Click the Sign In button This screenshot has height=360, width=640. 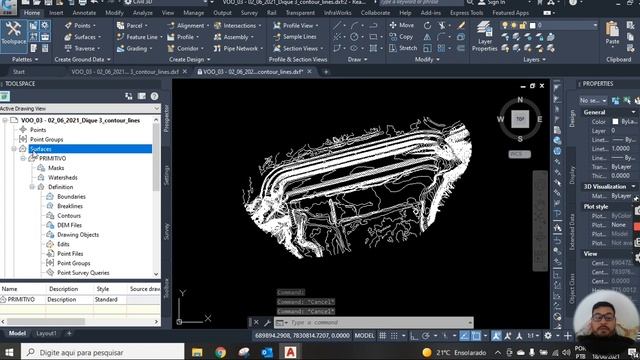492,2
